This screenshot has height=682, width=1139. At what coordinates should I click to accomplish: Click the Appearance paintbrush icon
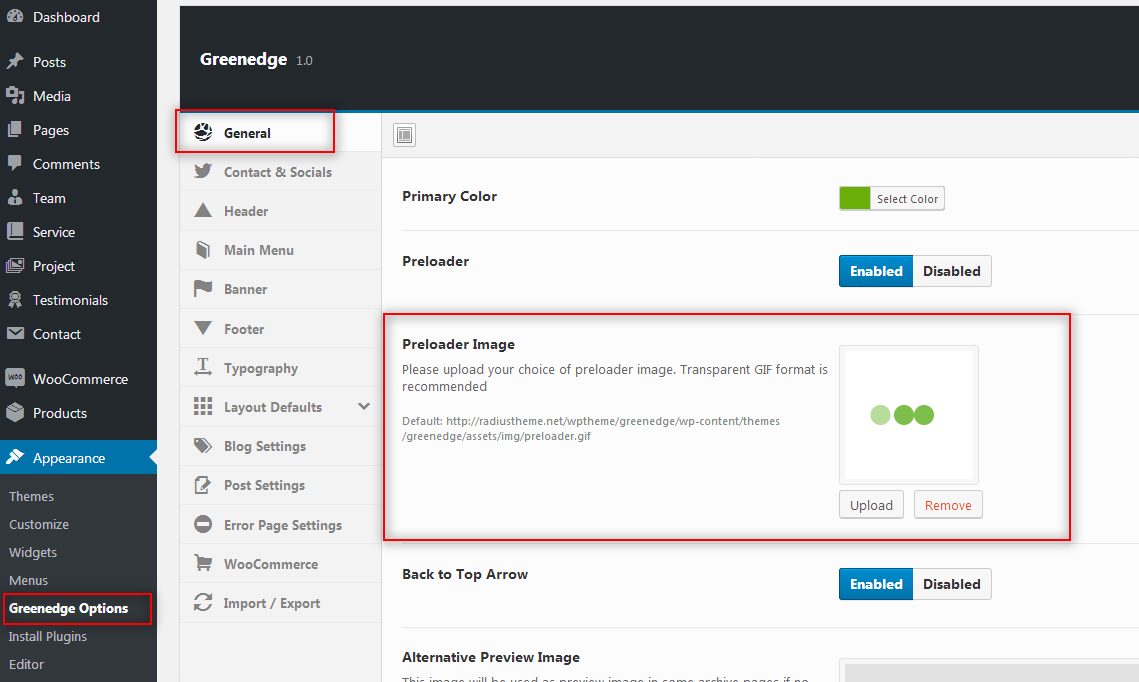[x=15, y=457]
